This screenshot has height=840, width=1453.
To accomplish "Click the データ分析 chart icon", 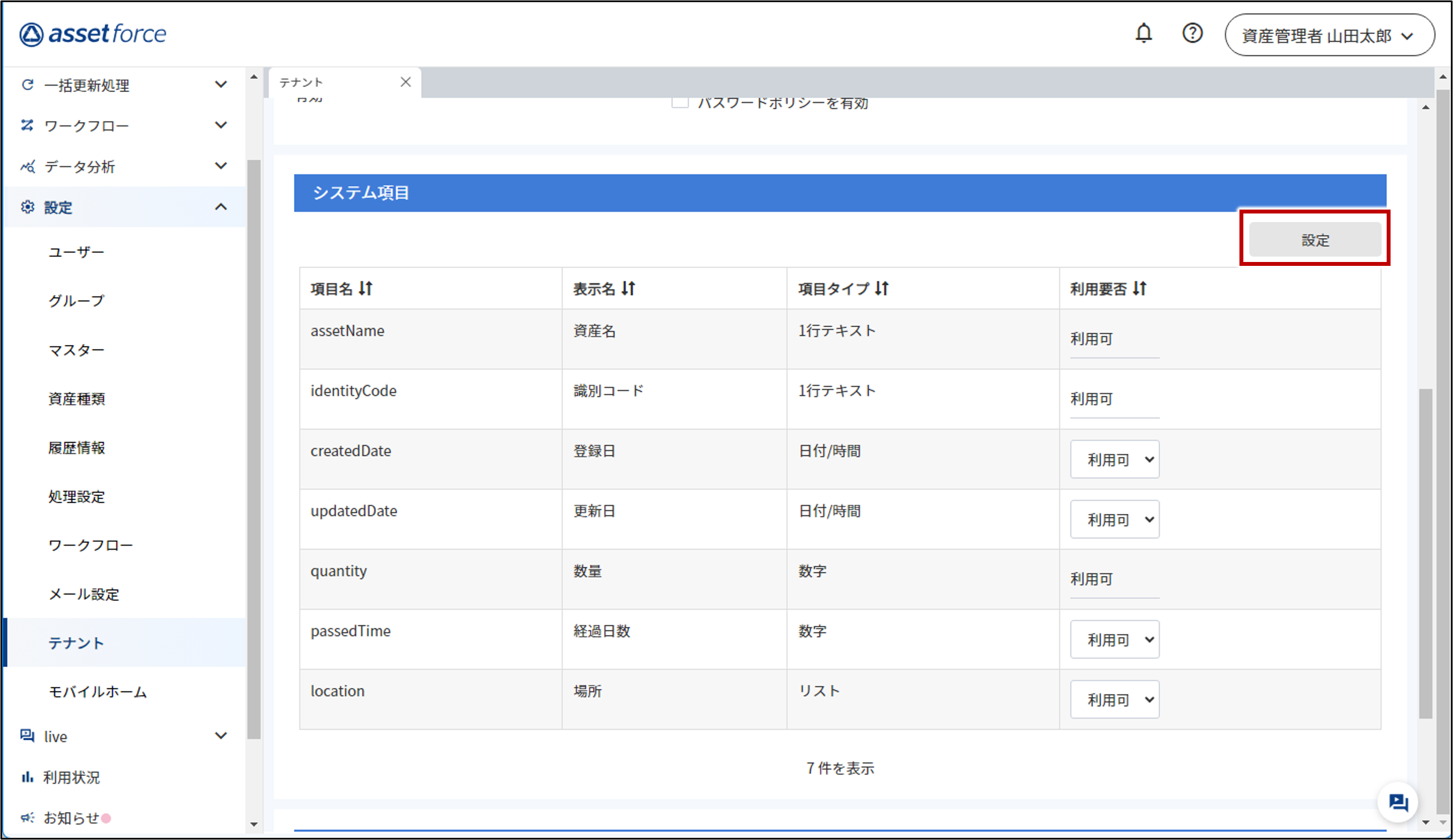I will click(x=27, y=167).
